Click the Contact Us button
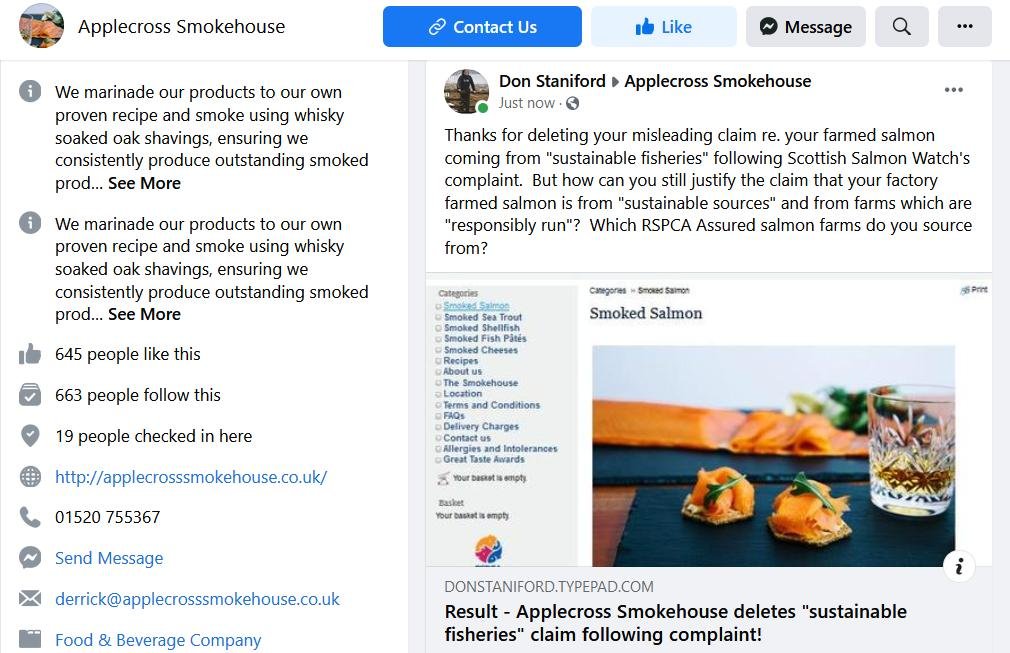 point(481,26)
